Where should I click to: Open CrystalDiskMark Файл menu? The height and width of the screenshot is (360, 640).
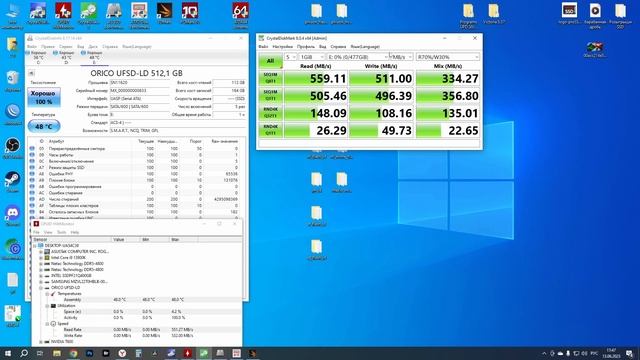pyautogui.click(x=263, y=47)
